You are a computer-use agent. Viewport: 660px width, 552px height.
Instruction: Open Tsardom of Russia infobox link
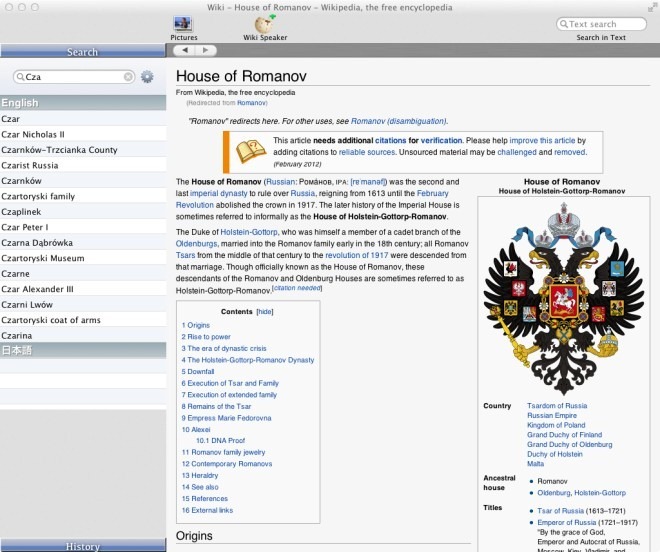click(557, 406)
